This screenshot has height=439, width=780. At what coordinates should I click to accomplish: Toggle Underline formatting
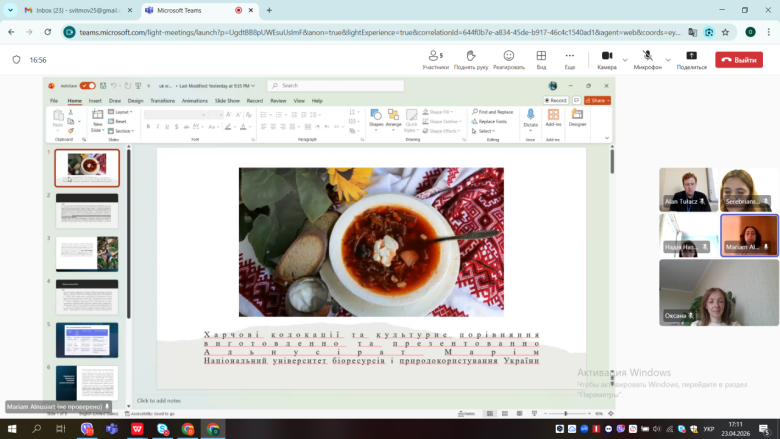point(167,127)
